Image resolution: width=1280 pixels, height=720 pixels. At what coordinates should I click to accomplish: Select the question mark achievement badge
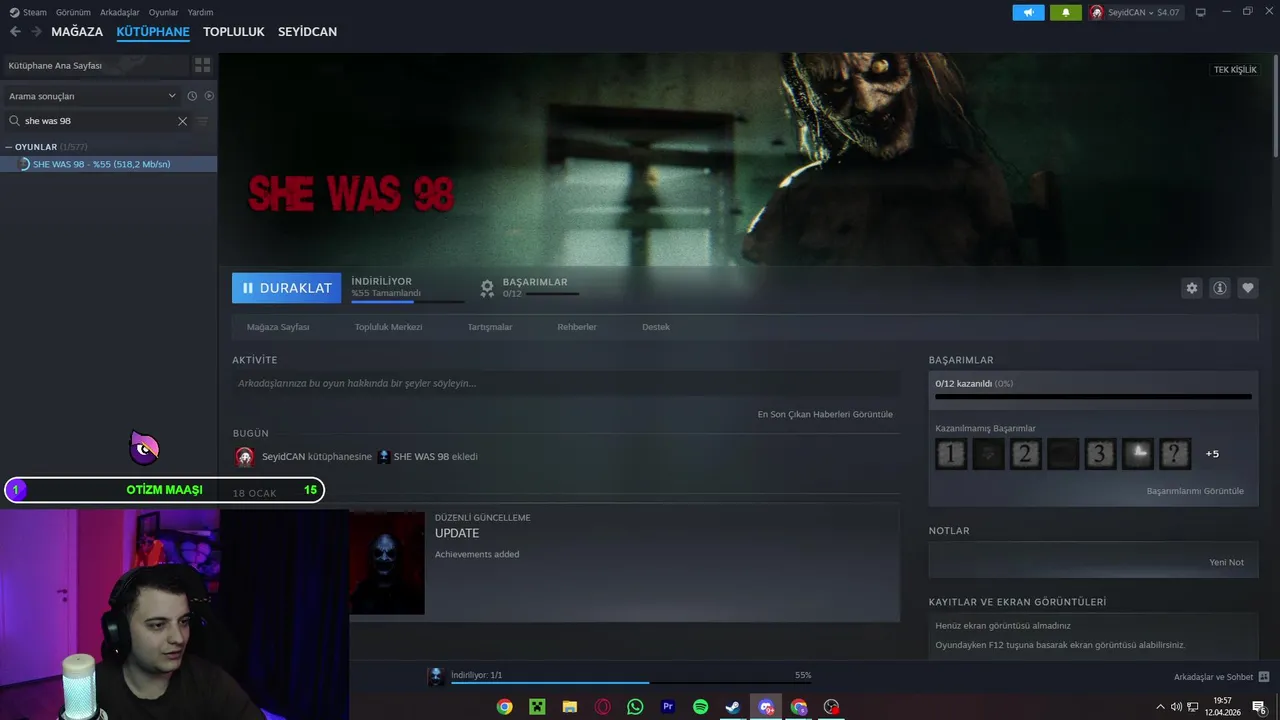pyautogui.click(x=1175, y=454)
